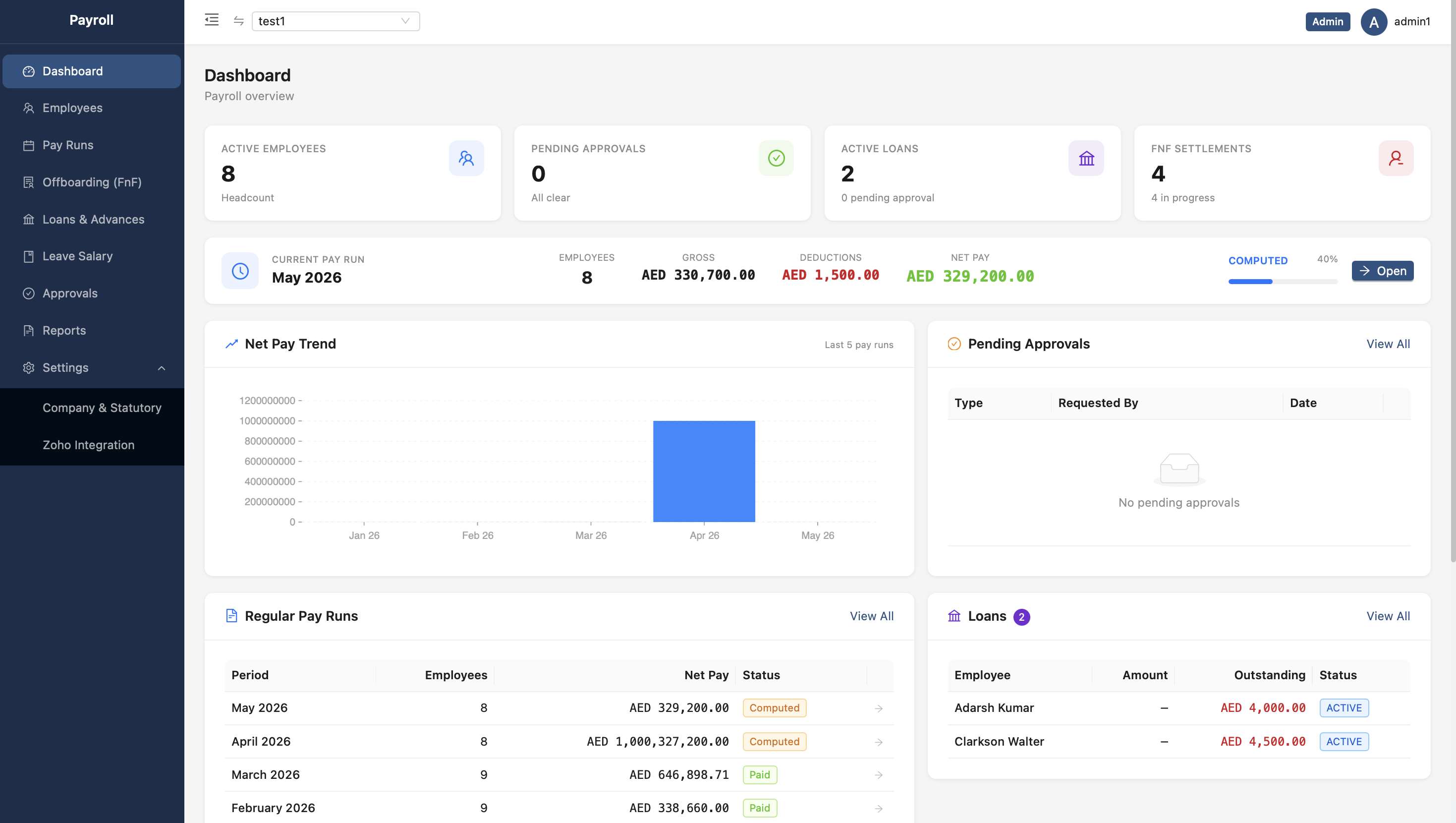
Task: Open Reports in sidebar
Action: (x=92, y=330)
